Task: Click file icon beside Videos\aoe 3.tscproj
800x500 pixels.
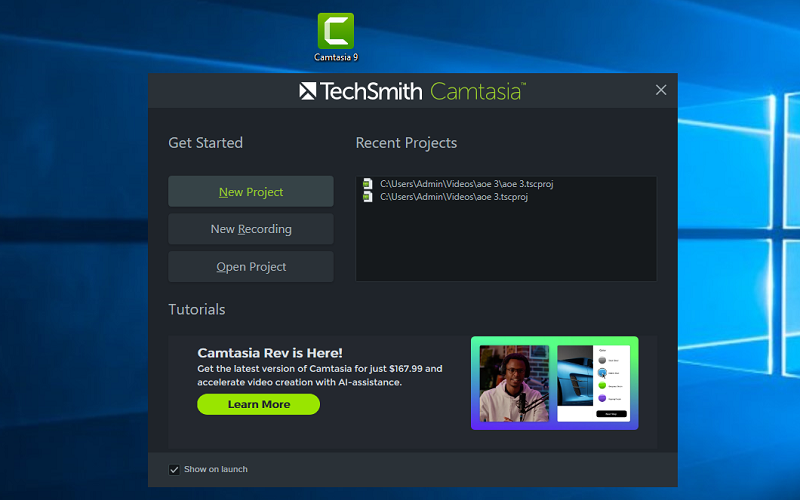Action: [367, 196]
